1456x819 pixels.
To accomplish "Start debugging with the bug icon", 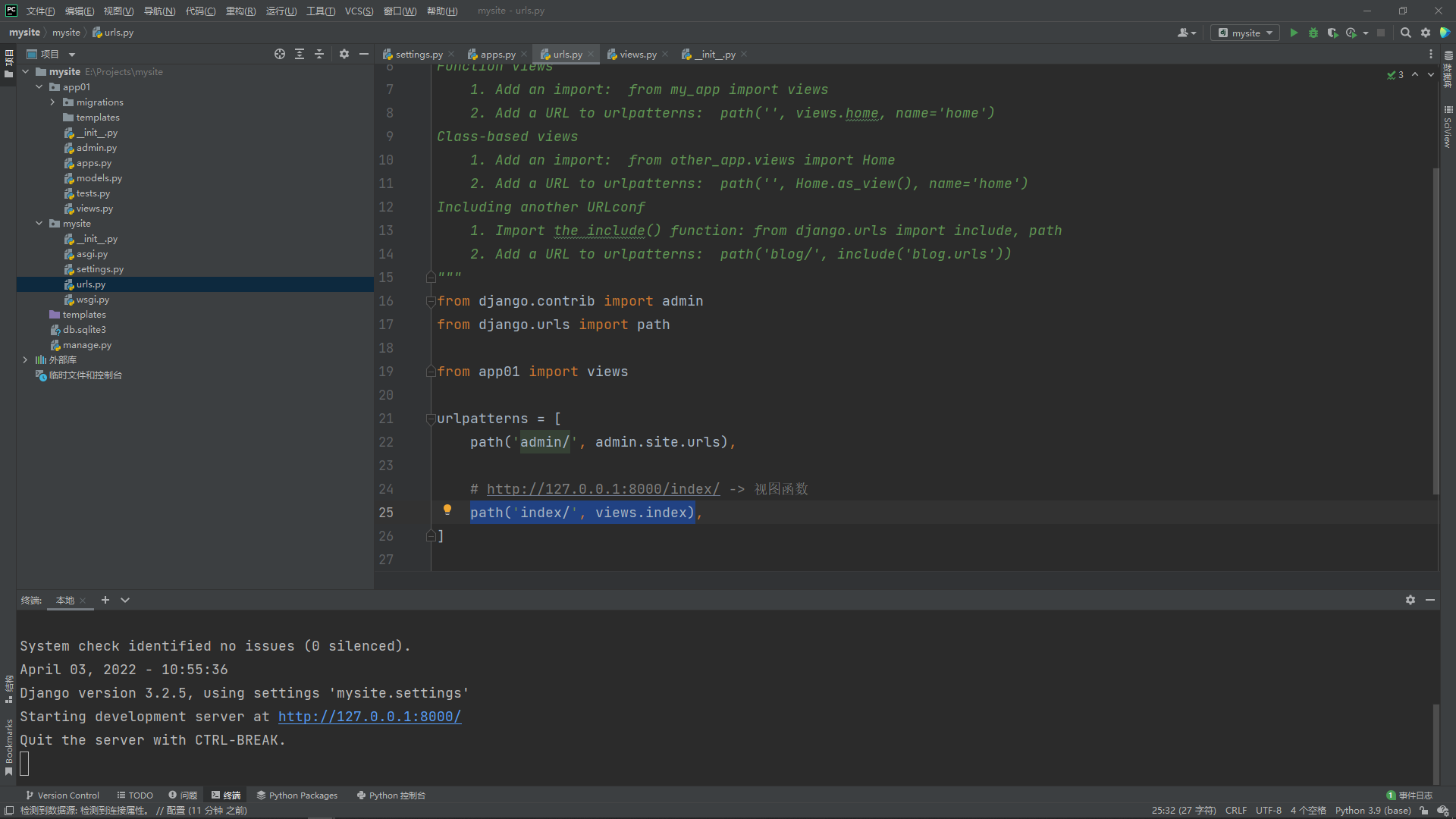I will tap(1313, 33).
